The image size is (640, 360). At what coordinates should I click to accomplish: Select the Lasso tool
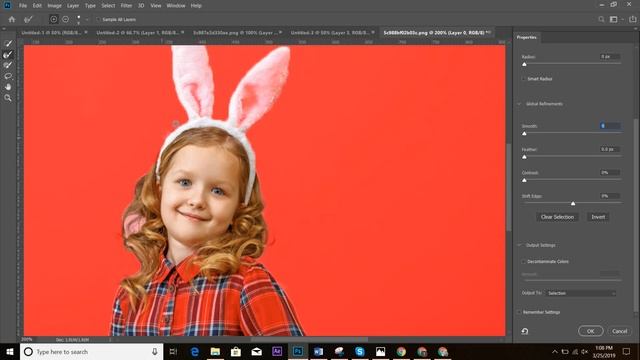coord(8,76)
